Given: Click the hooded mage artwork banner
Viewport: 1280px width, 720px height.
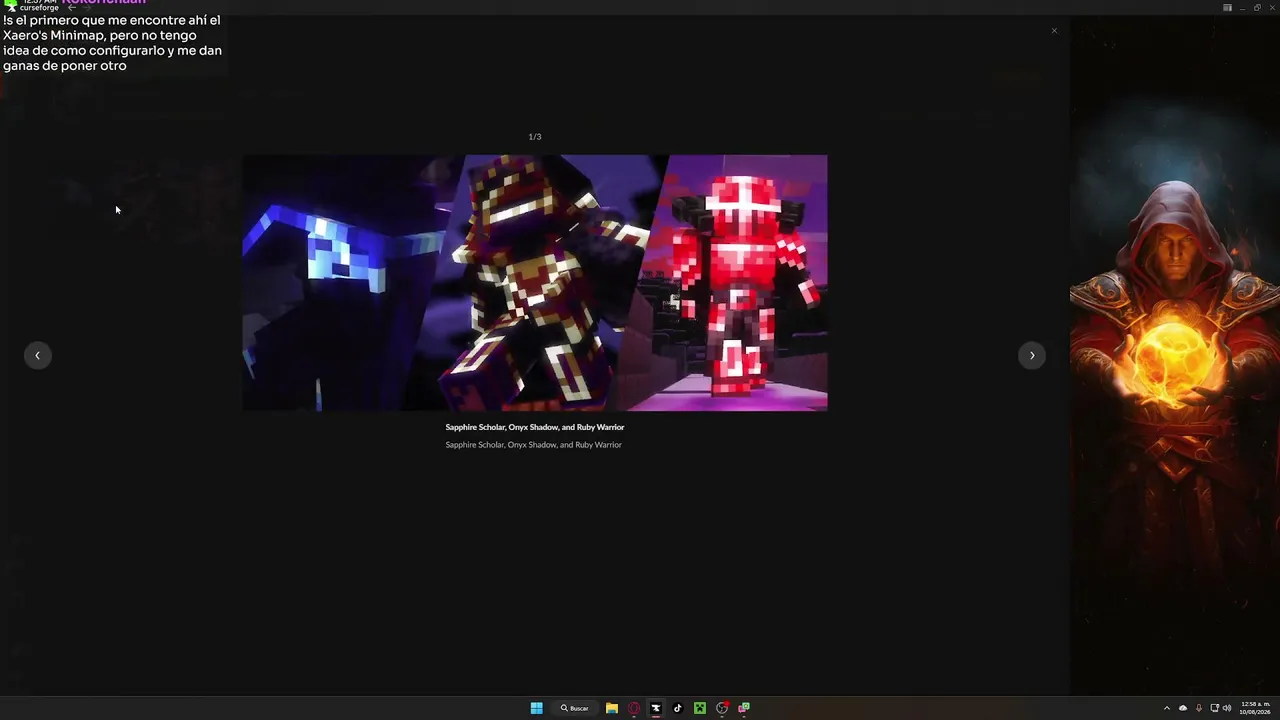Looking at the screenshot, I should (1175, 355).
